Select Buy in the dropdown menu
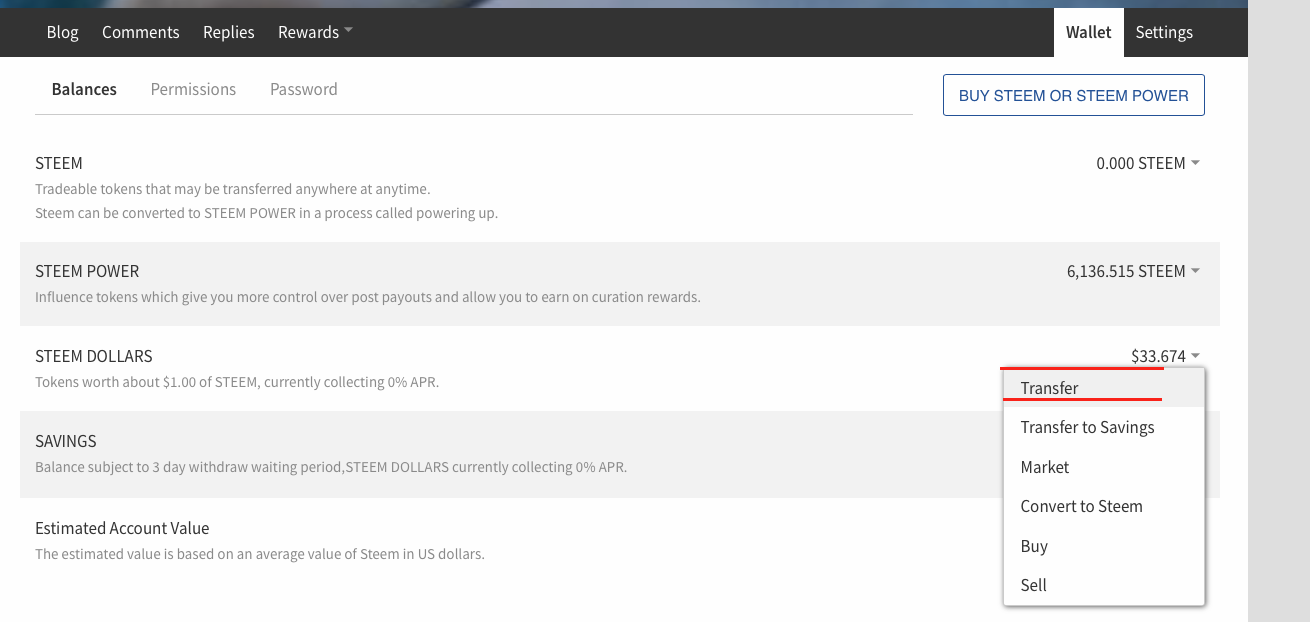This screenshot has height=622, width=1310. (1034, 546)
